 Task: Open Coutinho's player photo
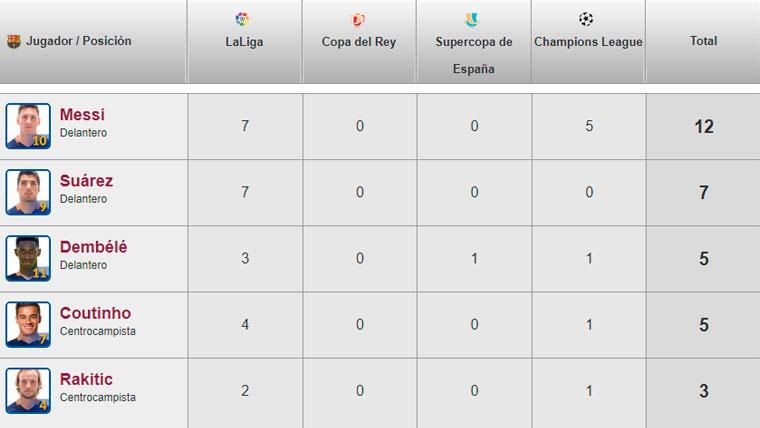tap(28, 324)
